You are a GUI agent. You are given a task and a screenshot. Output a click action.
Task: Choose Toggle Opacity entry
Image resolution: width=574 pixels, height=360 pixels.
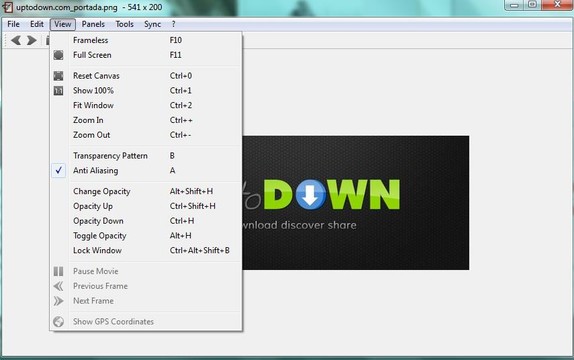[146, 235]
